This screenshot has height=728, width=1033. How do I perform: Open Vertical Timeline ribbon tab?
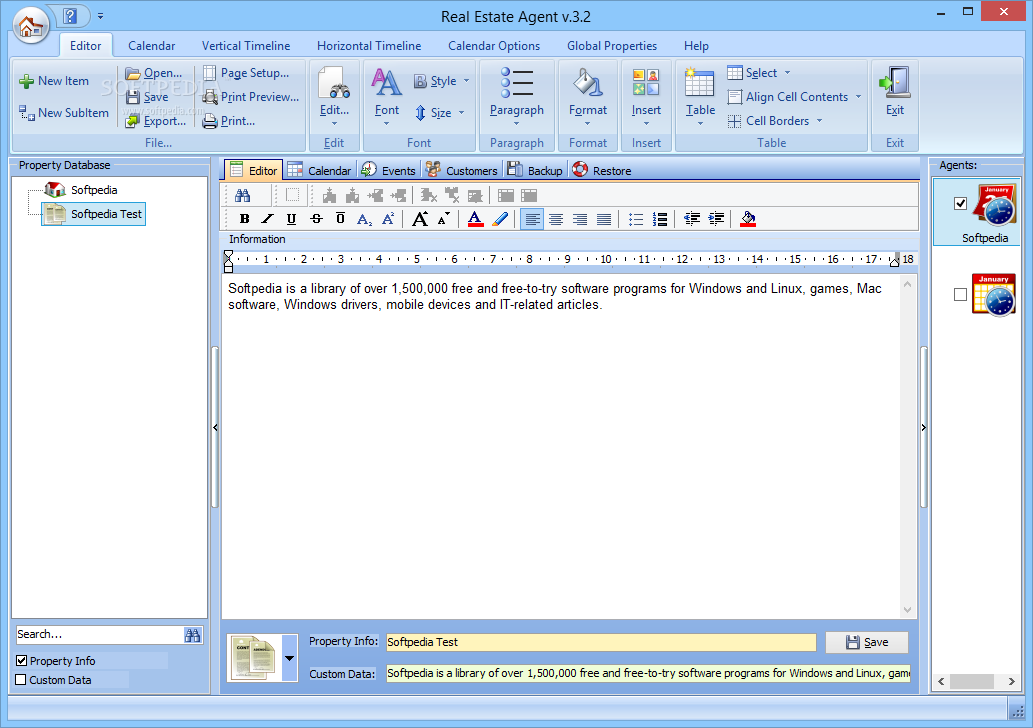(246, 45)
